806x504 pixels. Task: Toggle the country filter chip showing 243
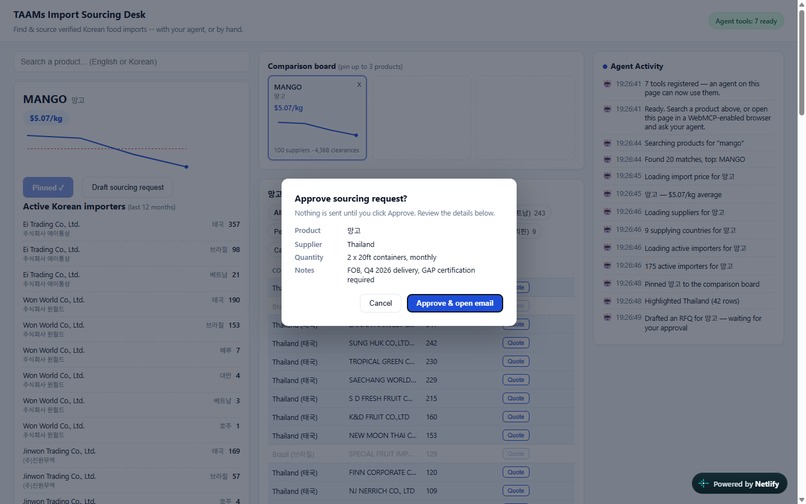(x=533, y=213)
